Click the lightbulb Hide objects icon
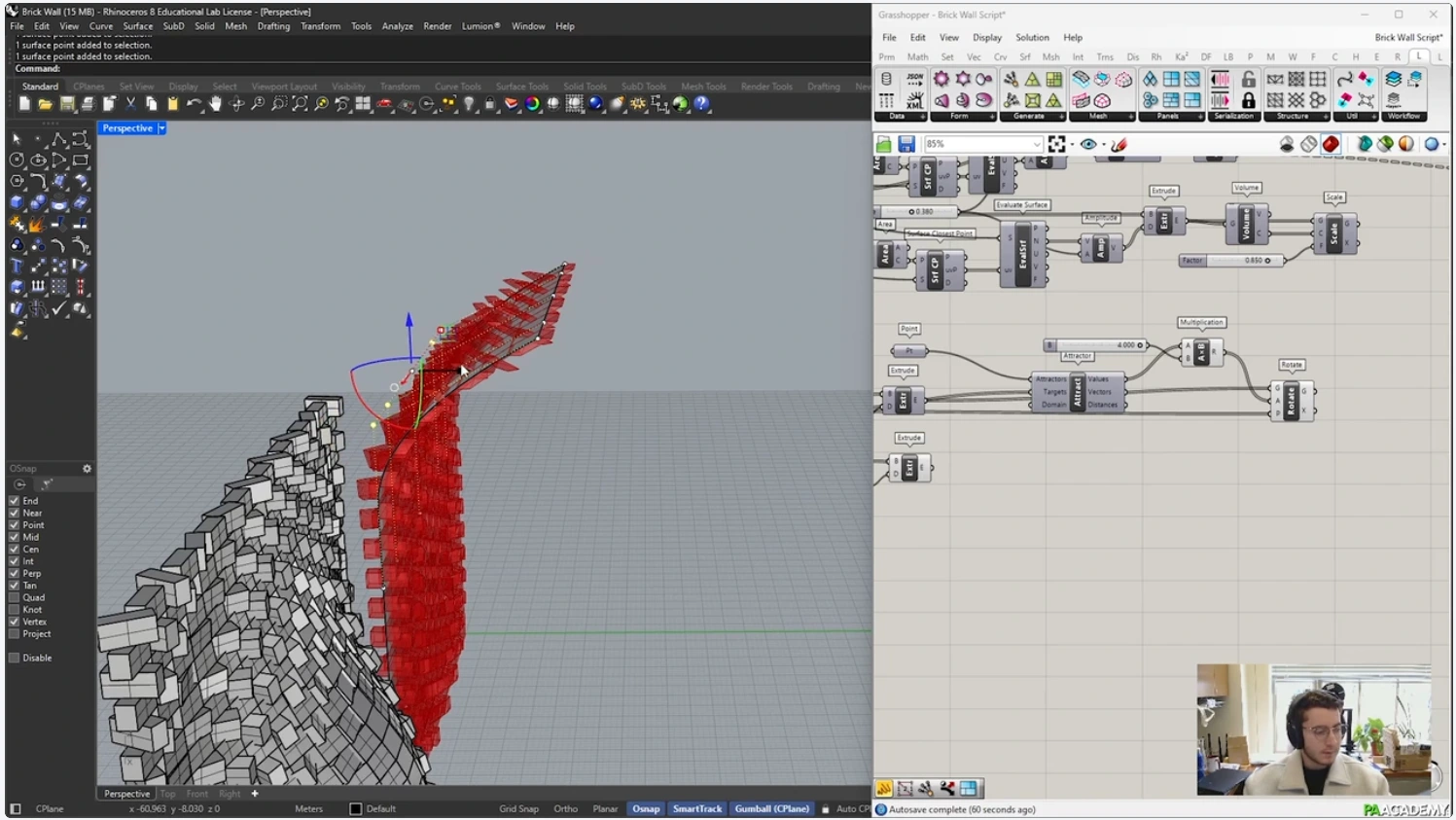 coord(469,103)
